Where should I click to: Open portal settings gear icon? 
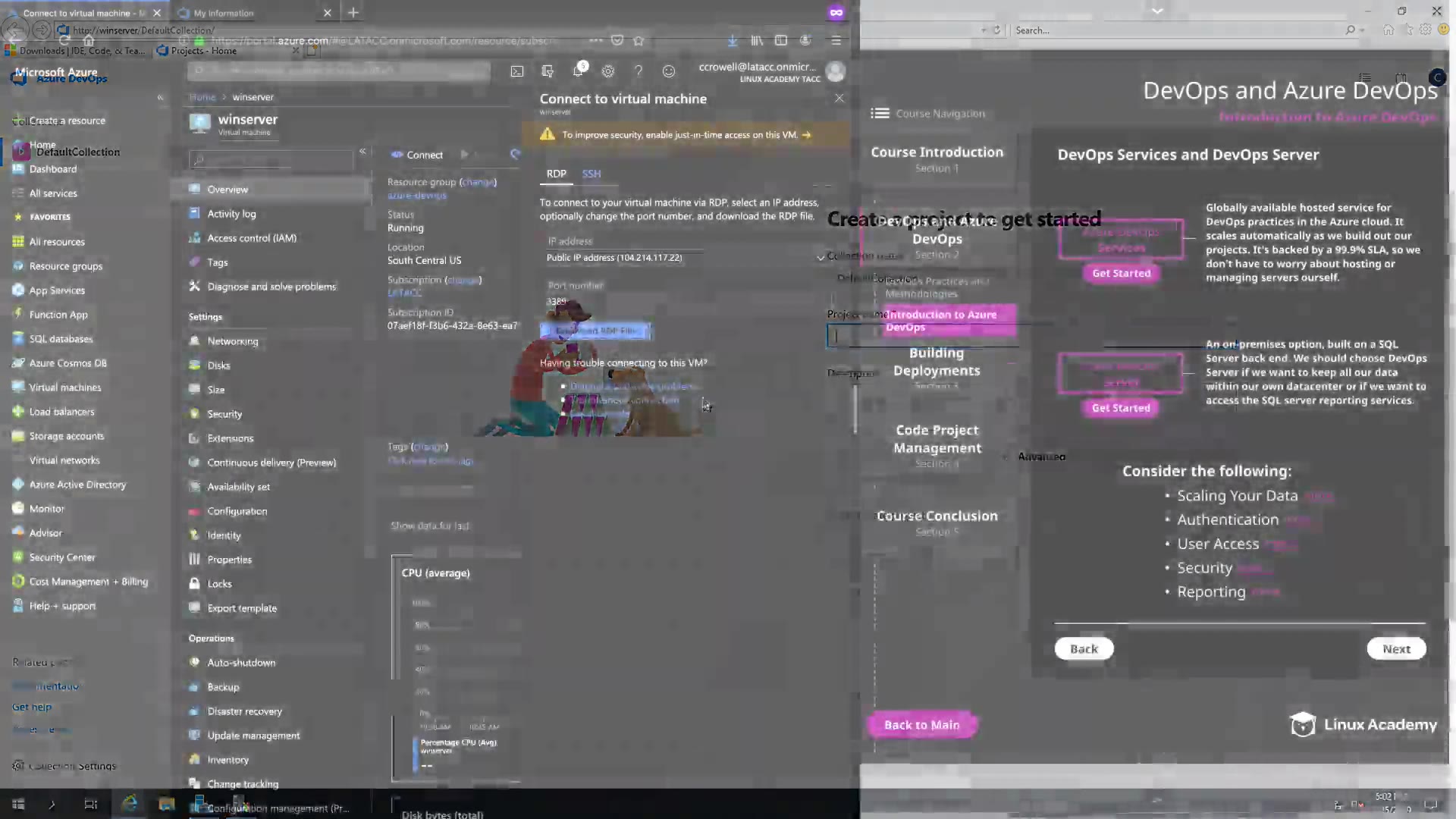[x=608, y=71]
